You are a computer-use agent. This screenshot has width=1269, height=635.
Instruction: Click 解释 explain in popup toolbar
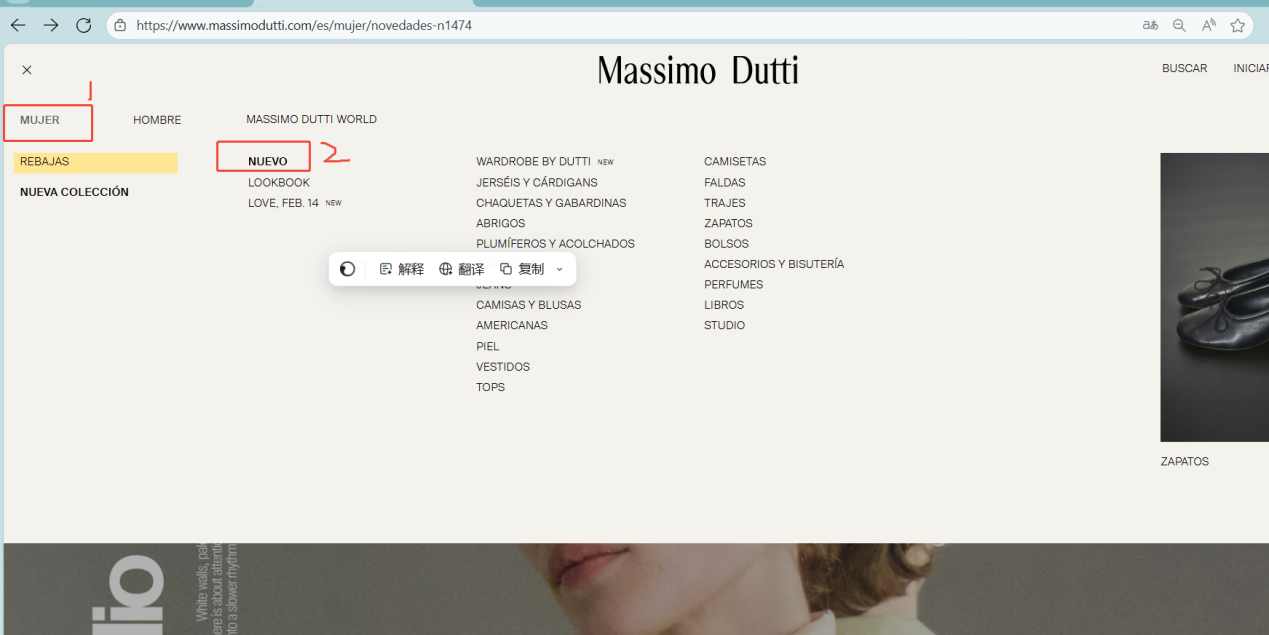click(x=402, y=269)
